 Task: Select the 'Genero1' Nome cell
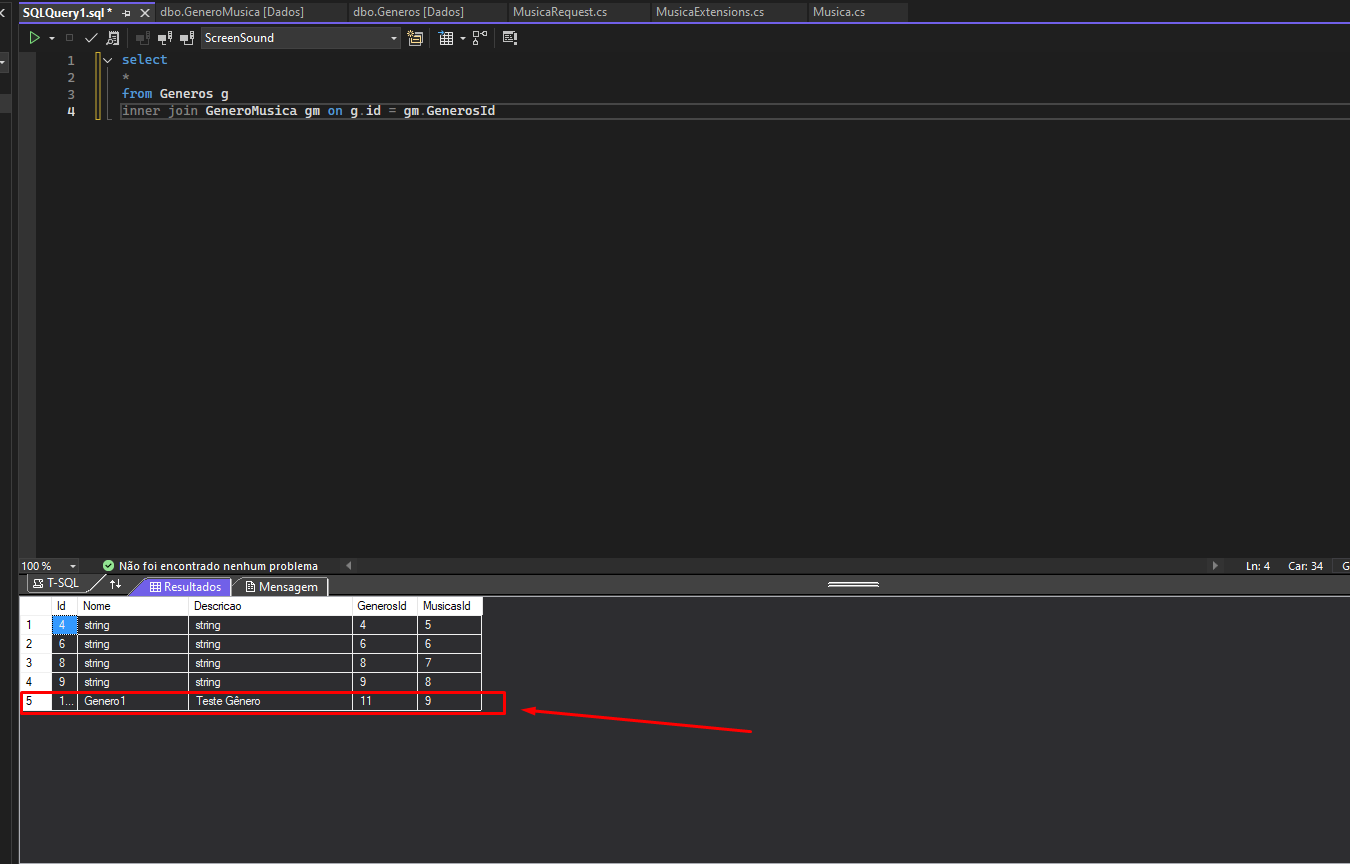(x=133, y=701)
